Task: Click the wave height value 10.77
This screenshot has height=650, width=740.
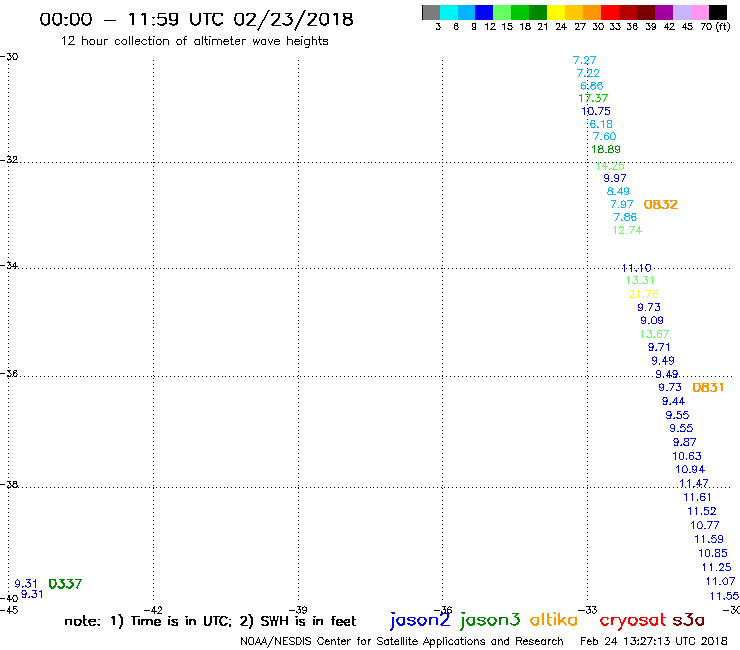Action: coord(705,525)
